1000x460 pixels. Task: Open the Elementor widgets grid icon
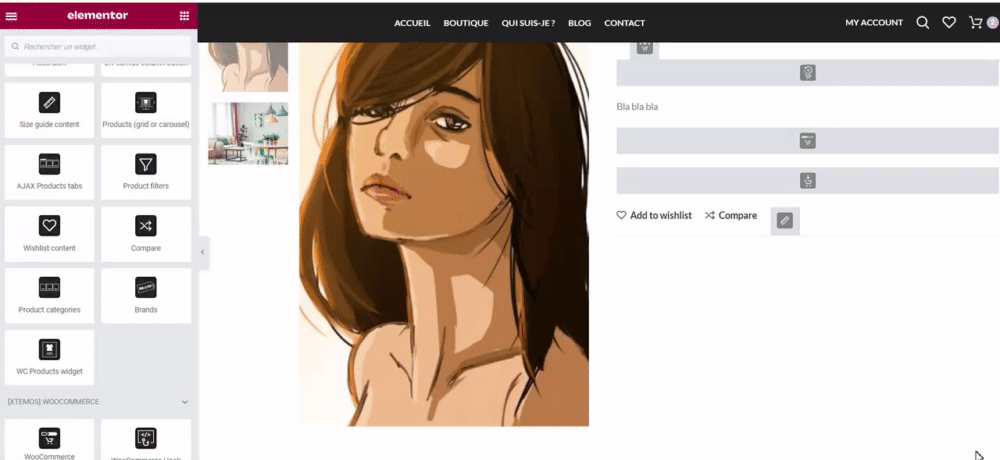[x=184, y=16]
